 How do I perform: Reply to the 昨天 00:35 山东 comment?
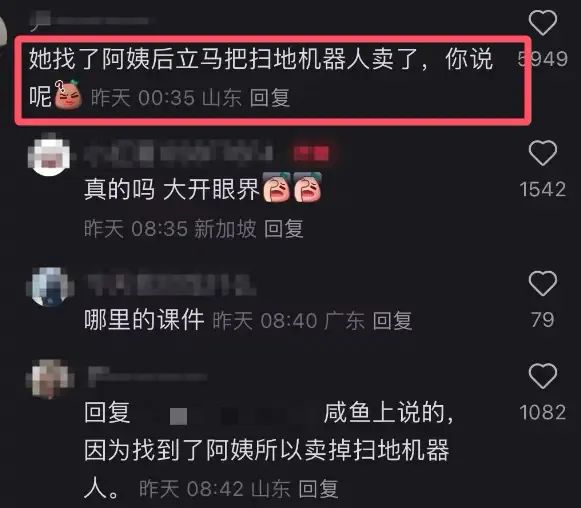coord(269,98)
